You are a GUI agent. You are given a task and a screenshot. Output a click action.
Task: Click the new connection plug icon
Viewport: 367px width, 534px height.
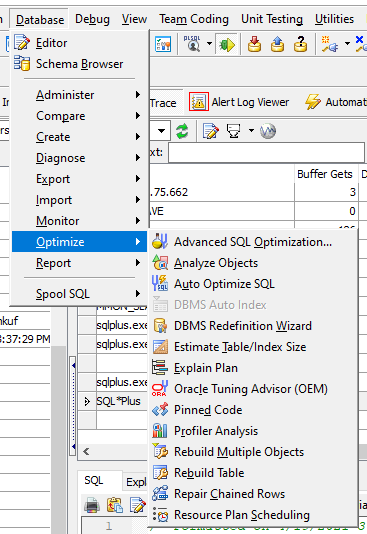click(x=330, y=44)
